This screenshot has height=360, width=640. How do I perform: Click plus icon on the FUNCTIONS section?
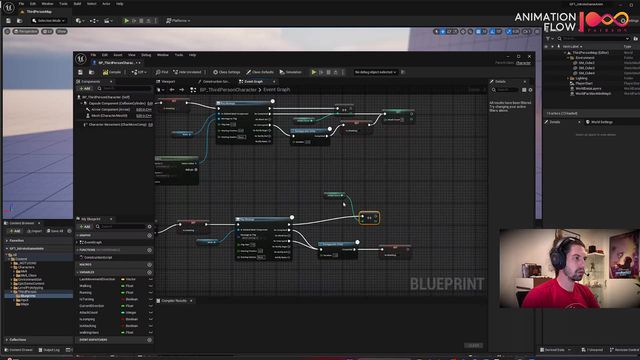point(149,250)
